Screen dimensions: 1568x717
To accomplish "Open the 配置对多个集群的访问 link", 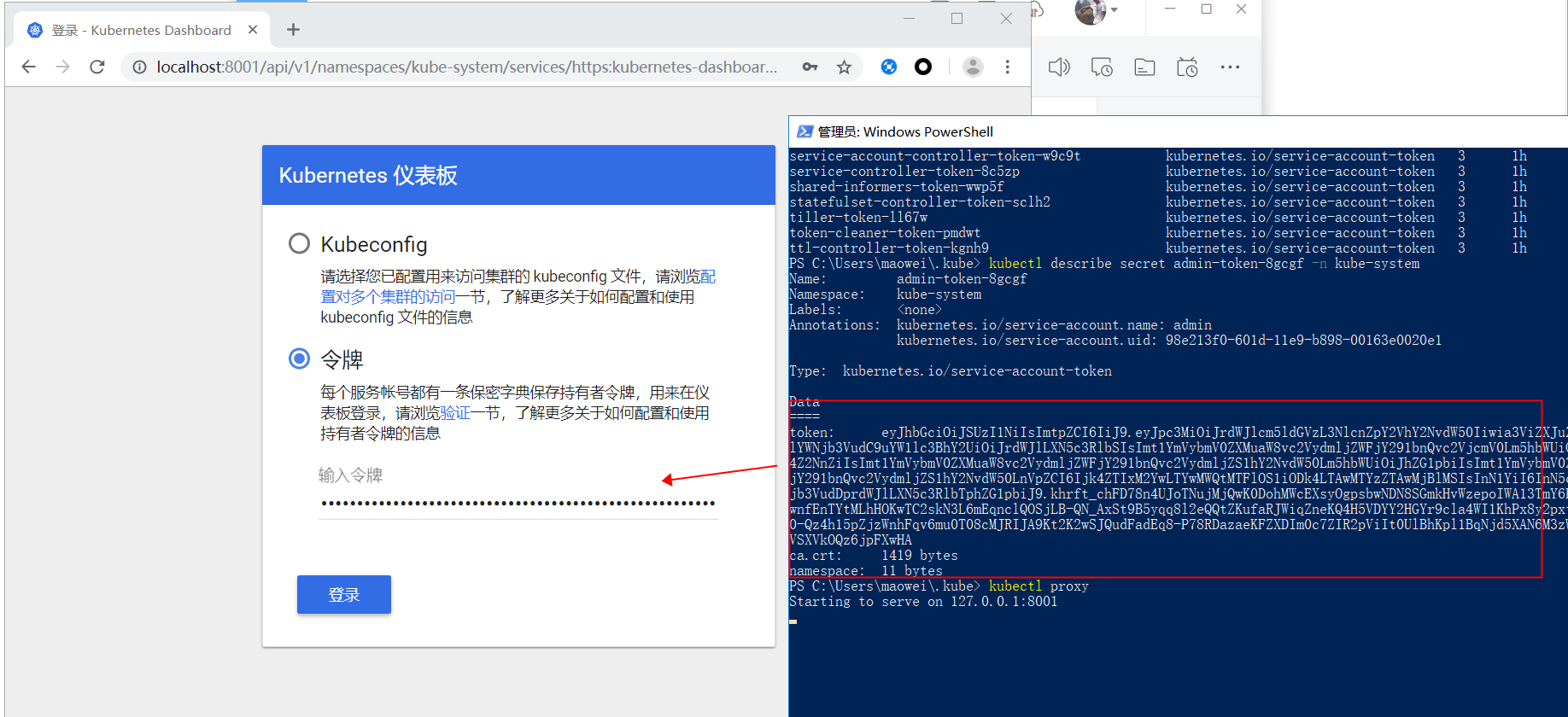I will (518, 287).
